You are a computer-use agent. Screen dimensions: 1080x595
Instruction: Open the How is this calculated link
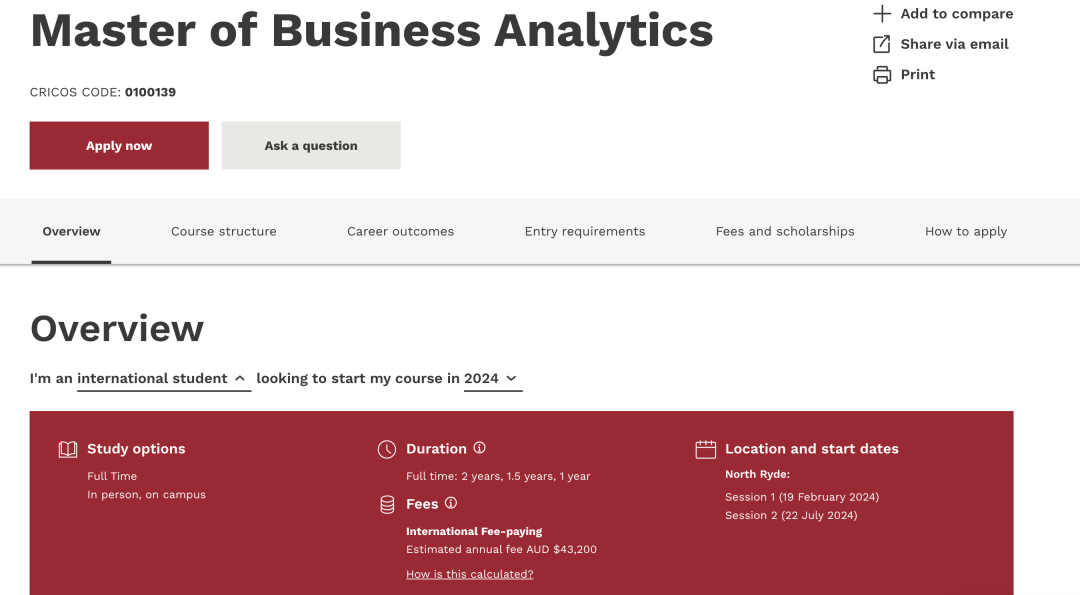click(x=470, y=574)
